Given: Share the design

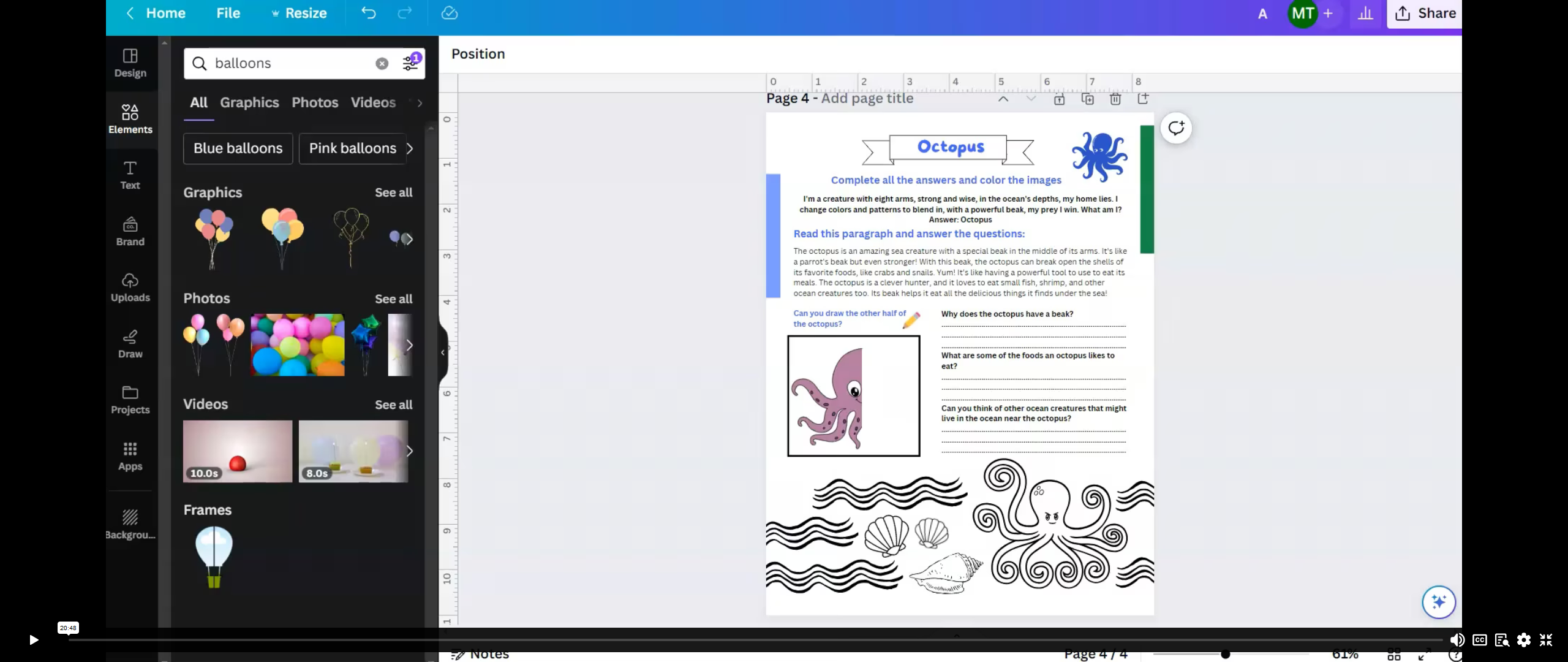Looking at the screenshot, I should pyautogui.click(x=1425, y=13).
